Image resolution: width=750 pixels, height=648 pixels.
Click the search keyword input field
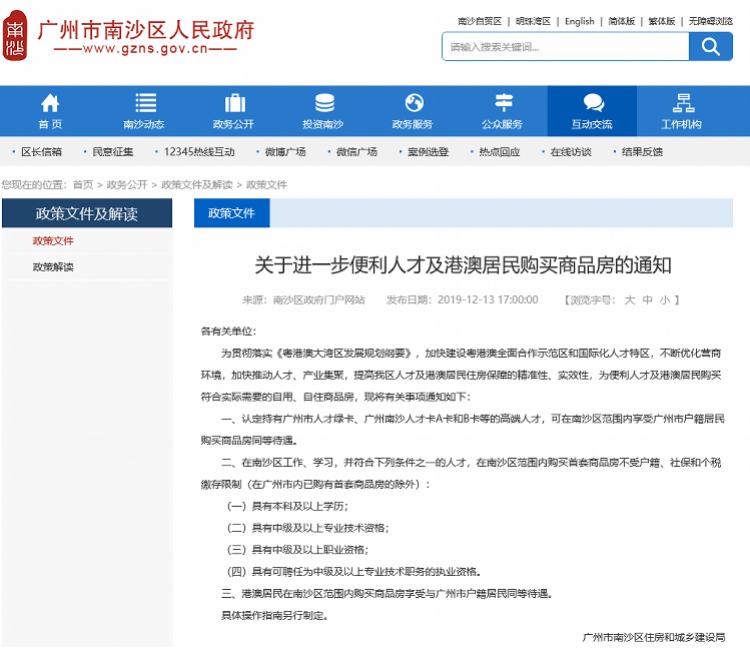point(565,46)
